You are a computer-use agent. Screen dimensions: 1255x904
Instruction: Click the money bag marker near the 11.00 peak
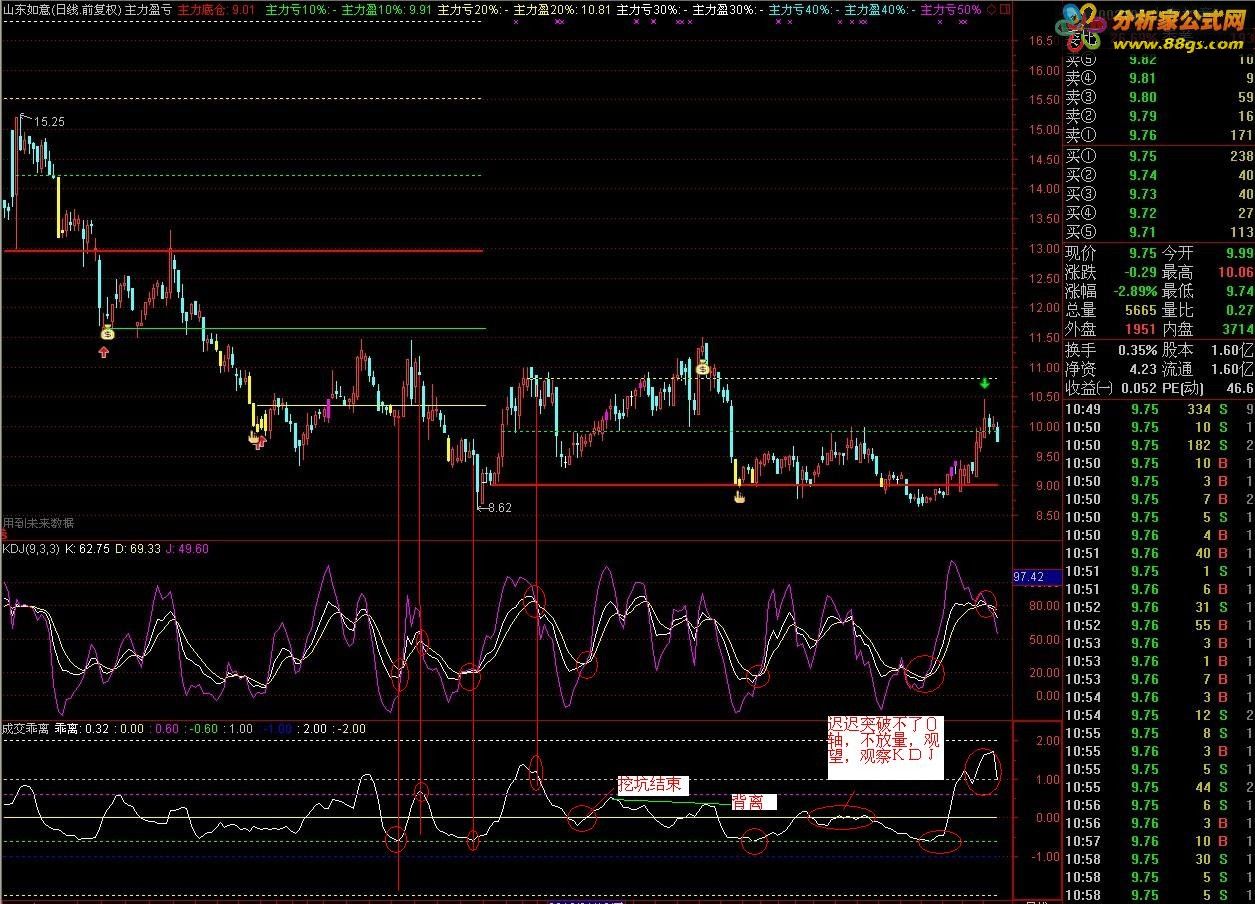pyautogui.click(x=703, y=369)
